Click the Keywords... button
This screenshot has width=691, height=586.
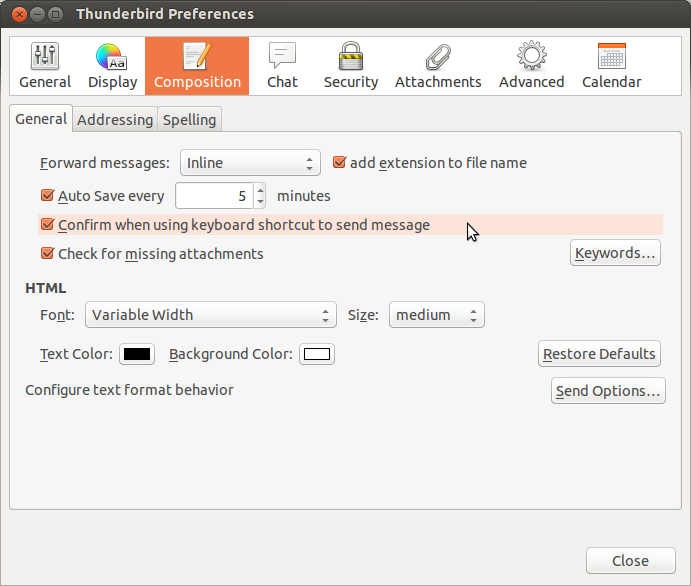615,253
